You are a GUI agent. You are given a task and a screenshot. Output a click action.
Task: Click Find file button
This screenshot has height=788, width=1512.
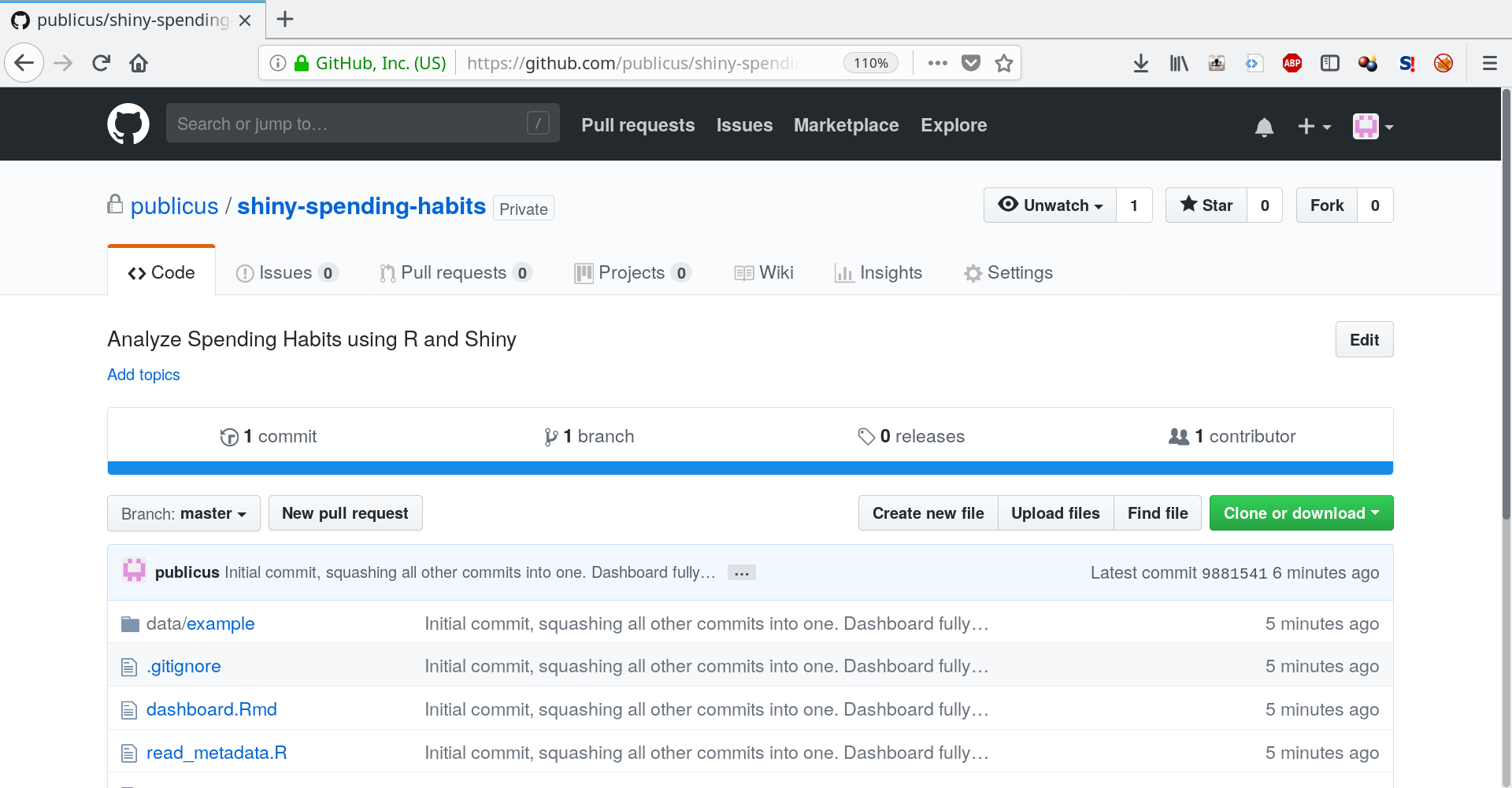click(x=1158, y=513)
